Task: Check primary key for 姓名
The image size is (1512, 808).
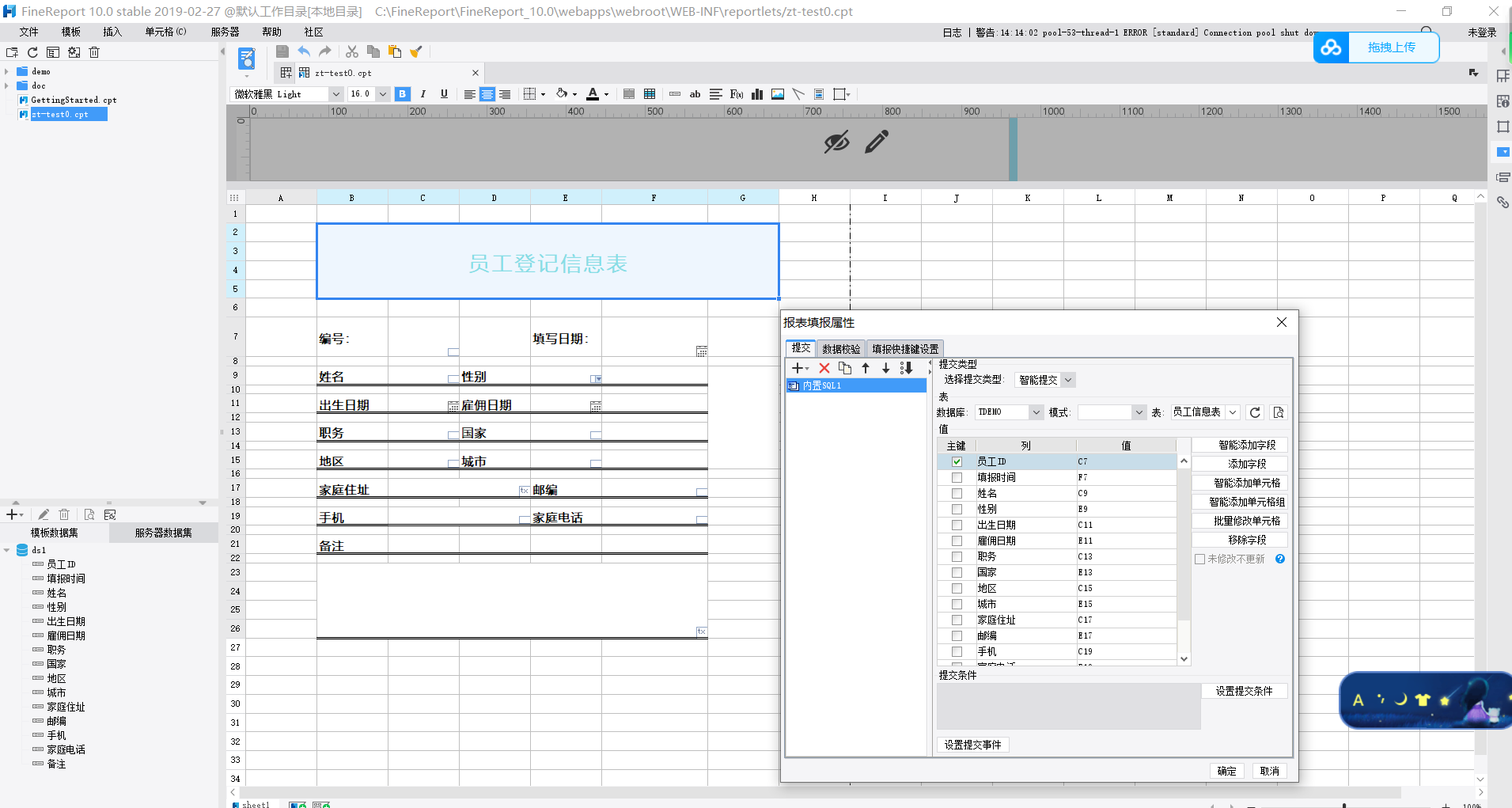Action: [957, 493]
